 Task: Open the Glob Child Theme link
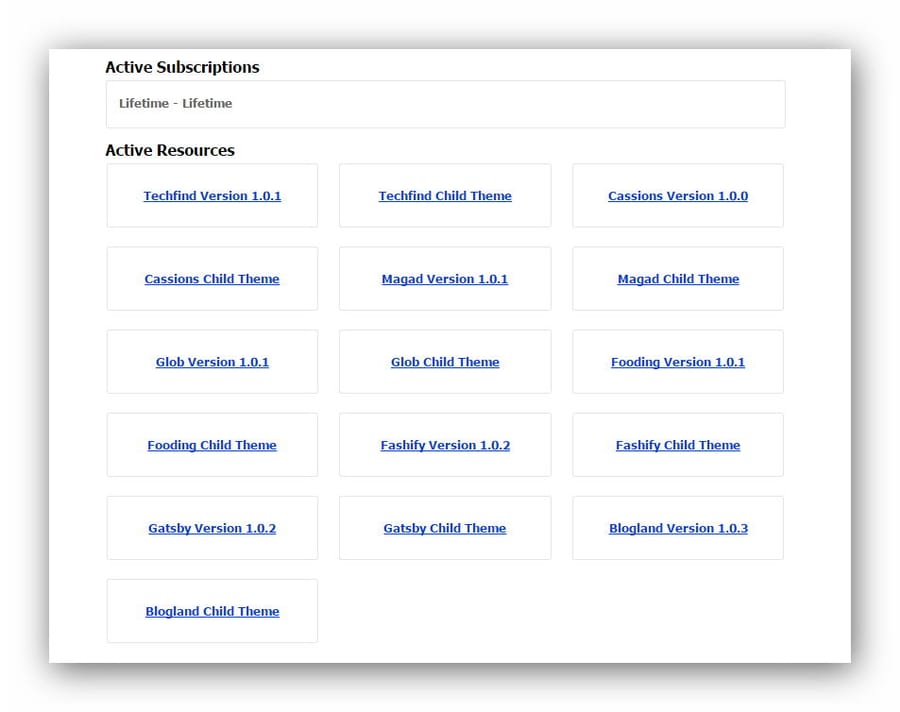click(445, 362)
